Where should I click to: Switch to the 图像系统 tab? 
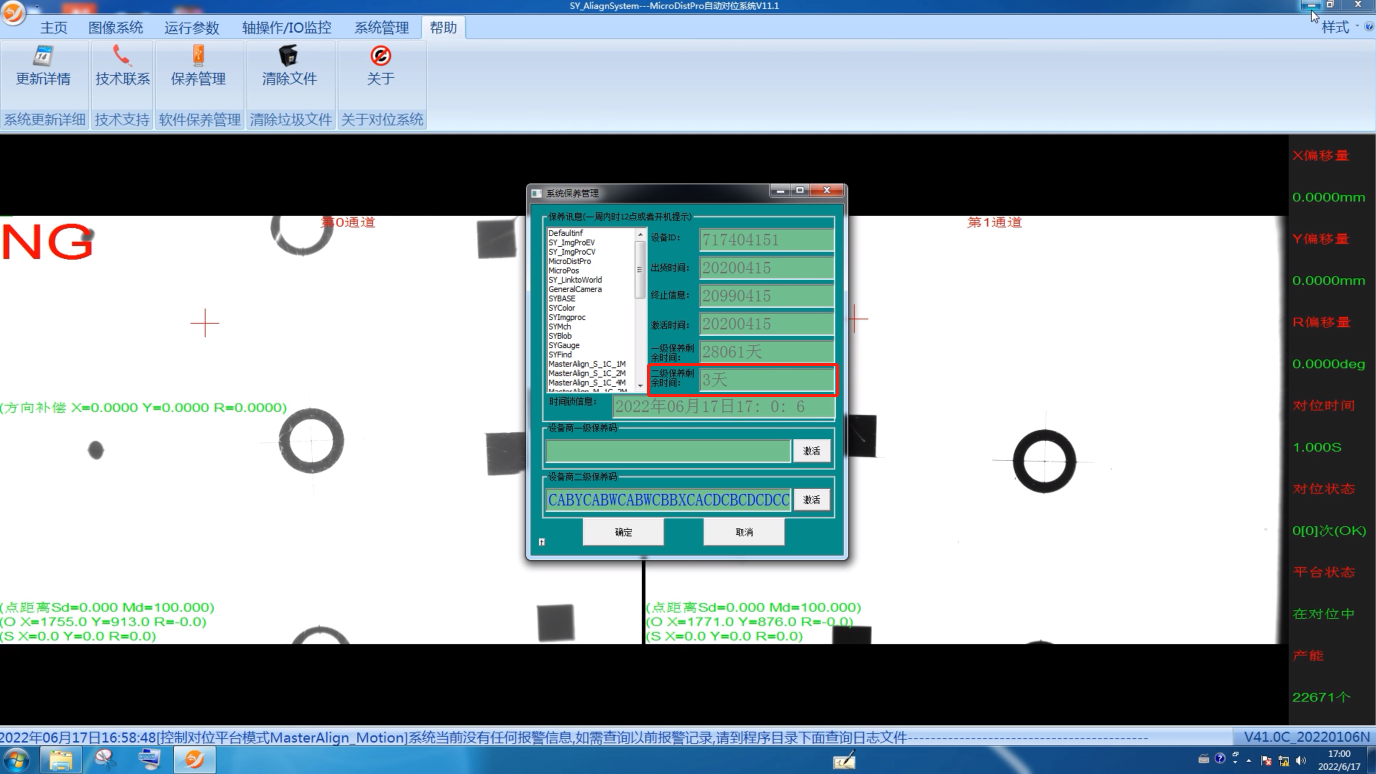(x=115, y=28)
